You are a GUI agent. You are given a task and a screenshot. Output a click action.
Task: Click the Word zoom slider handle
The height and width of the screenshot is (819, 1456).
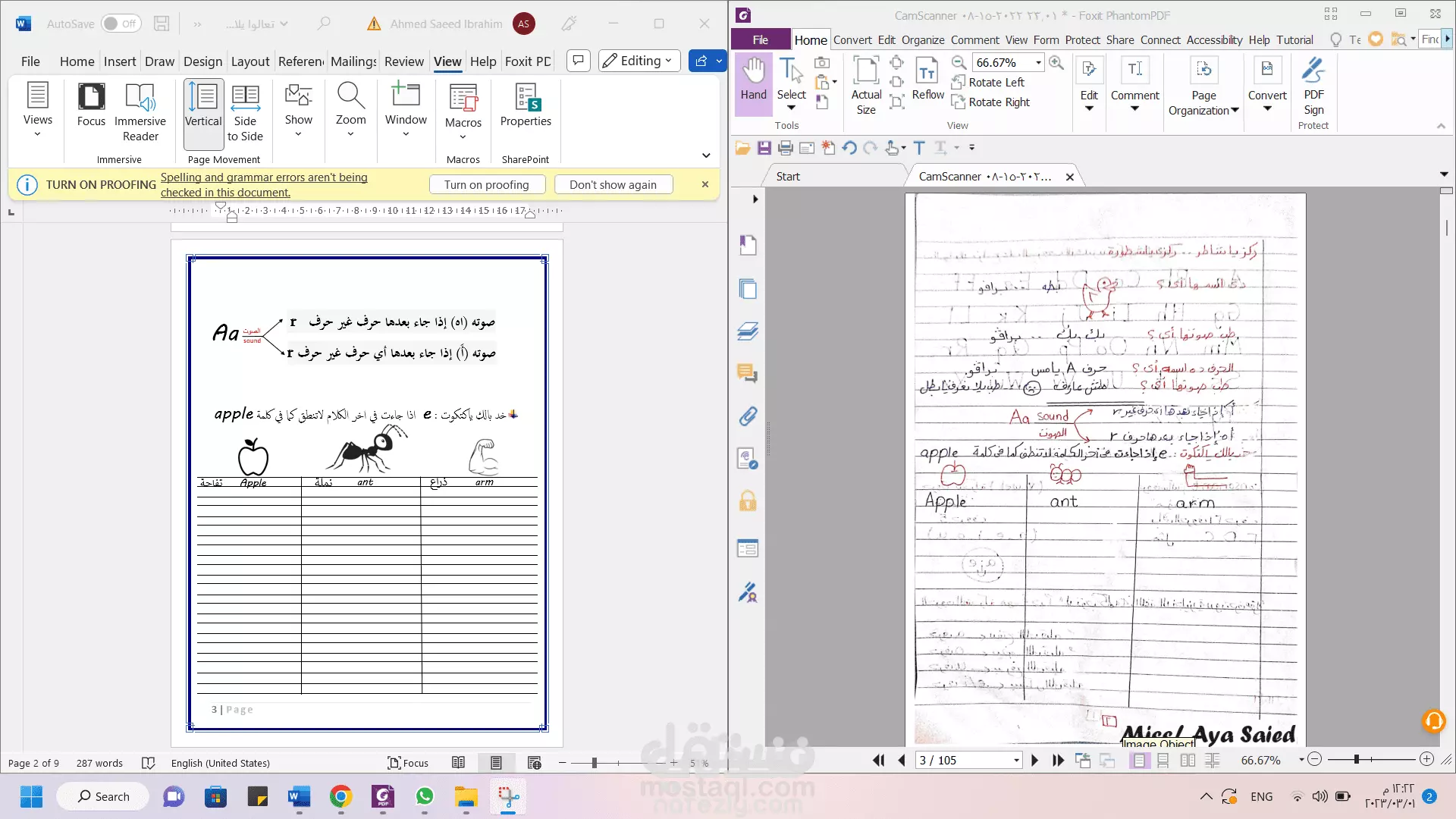595,763
